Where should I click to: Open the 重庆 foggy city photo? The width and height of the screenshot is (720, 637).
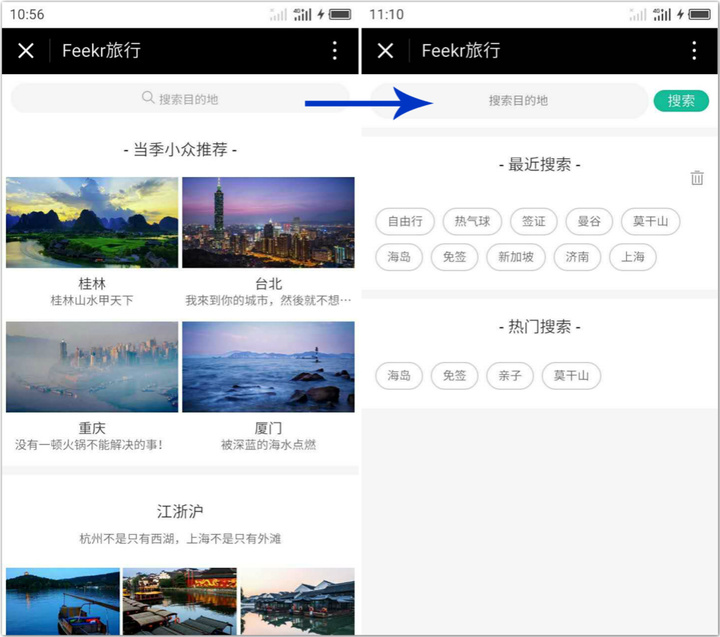[x=92, y=366]
